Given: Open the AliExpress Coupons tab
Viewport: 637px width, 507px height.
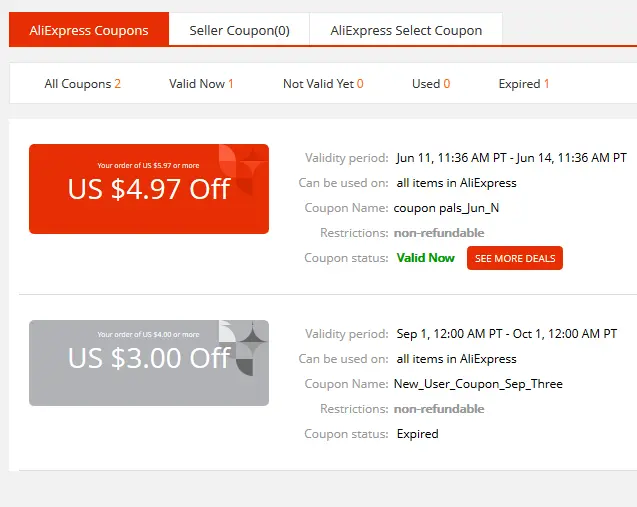Looking at the screenshot, I should pyautogui.click(x=89, y=30).
